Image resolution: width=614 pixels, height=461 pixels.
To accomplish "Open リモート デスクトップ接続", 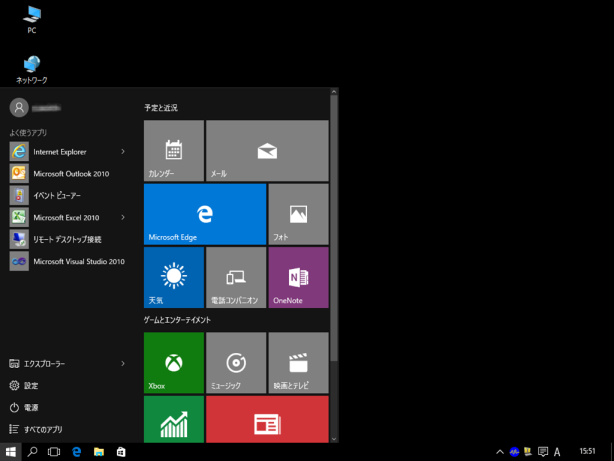I will coord(67,239).
